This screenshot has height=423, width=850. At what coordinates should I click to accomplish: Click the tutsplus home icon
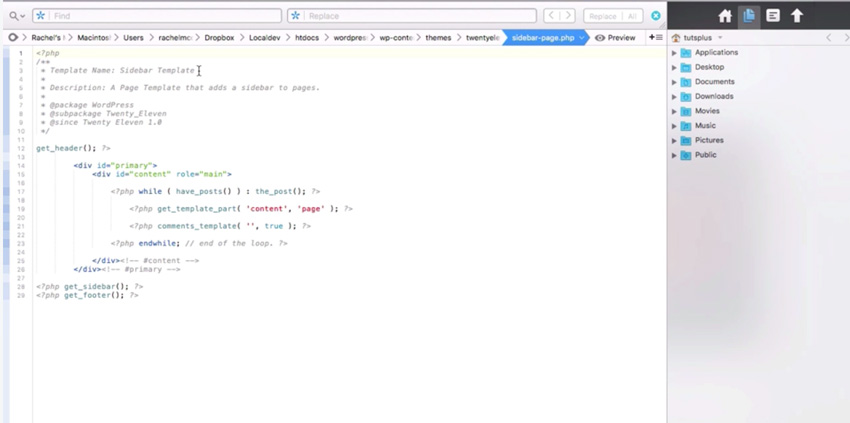point(675,38)
